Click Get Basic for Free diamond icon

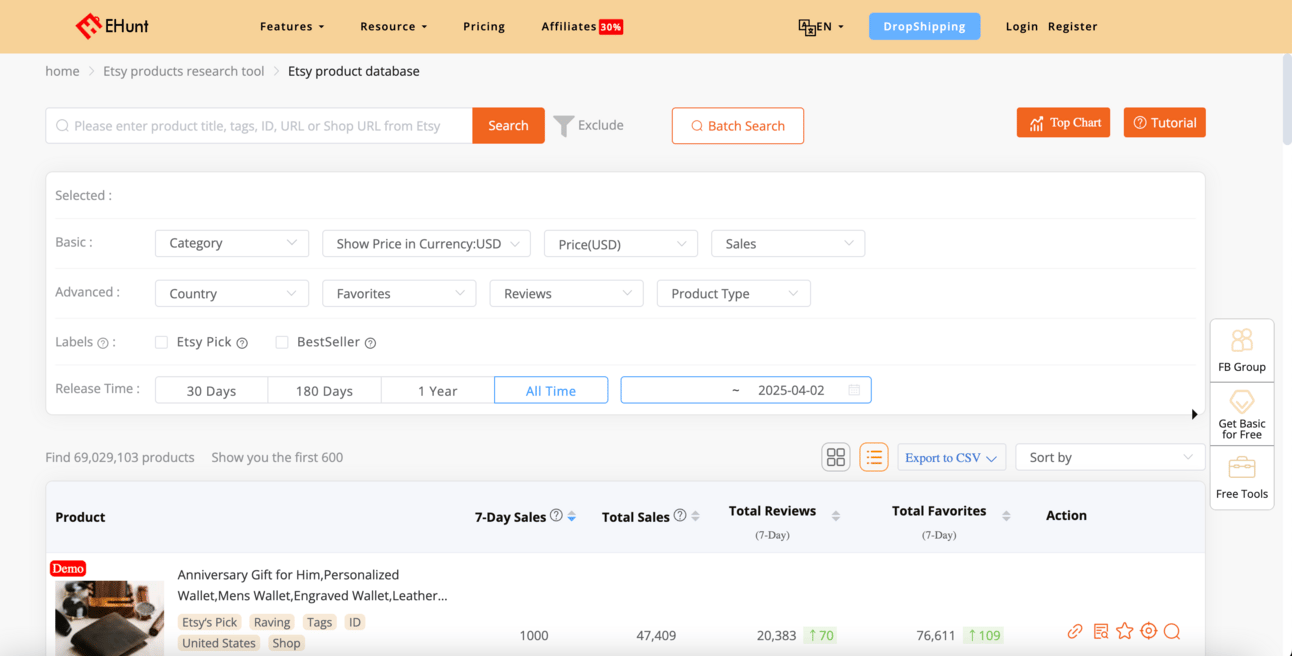1242,402
